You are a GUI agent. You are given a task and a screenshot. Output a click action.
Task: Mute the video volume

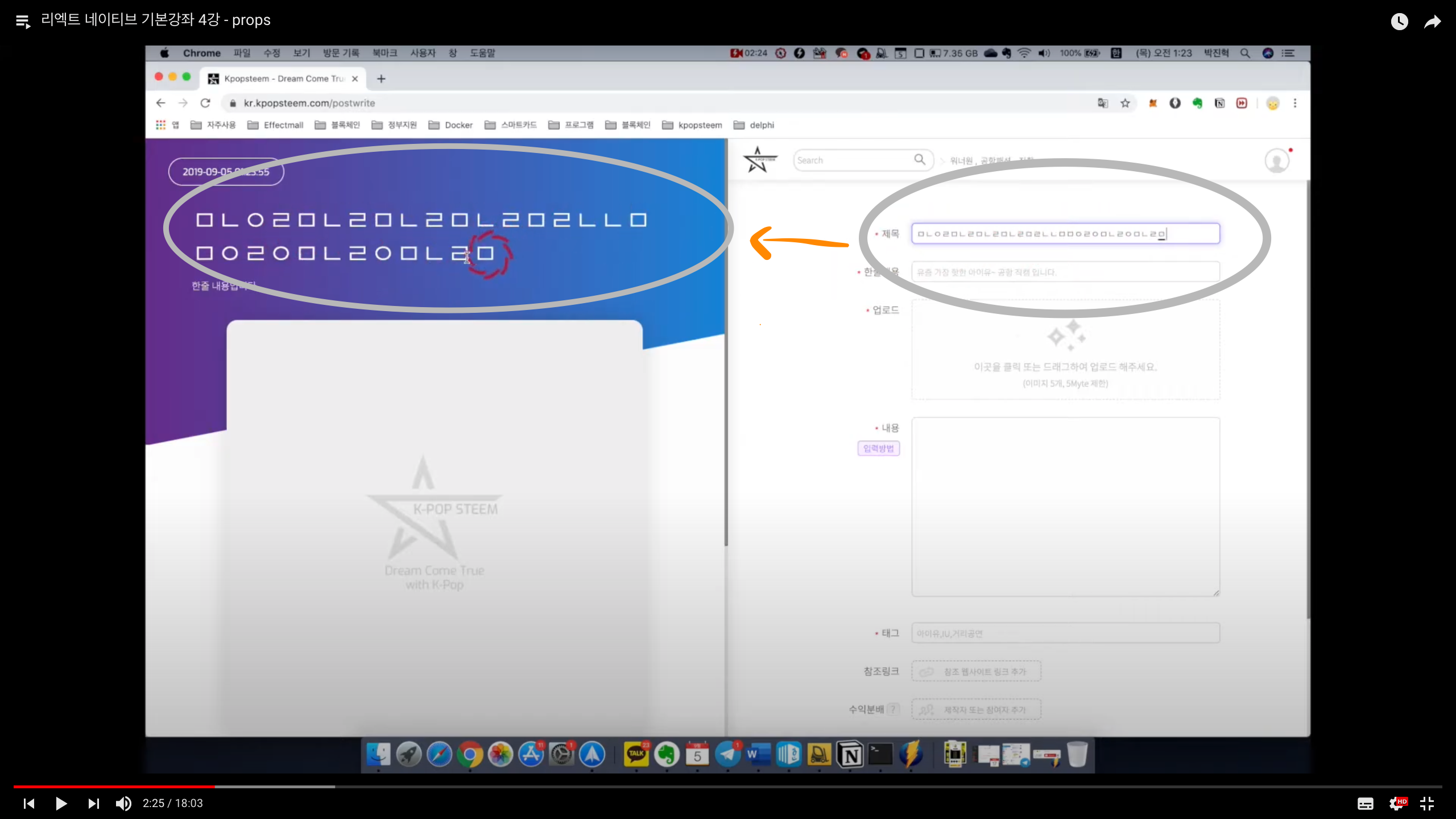(123, 803)
